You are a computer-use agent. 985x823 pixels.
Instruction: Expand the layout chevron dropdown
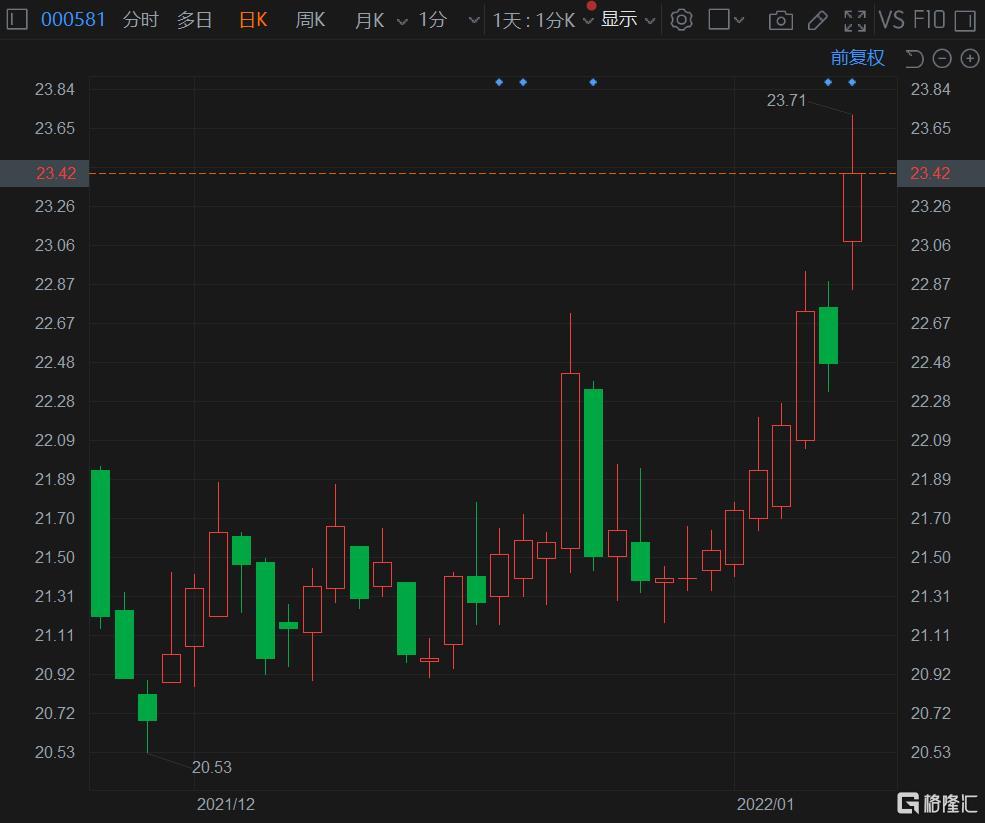(x=739, y=20)
